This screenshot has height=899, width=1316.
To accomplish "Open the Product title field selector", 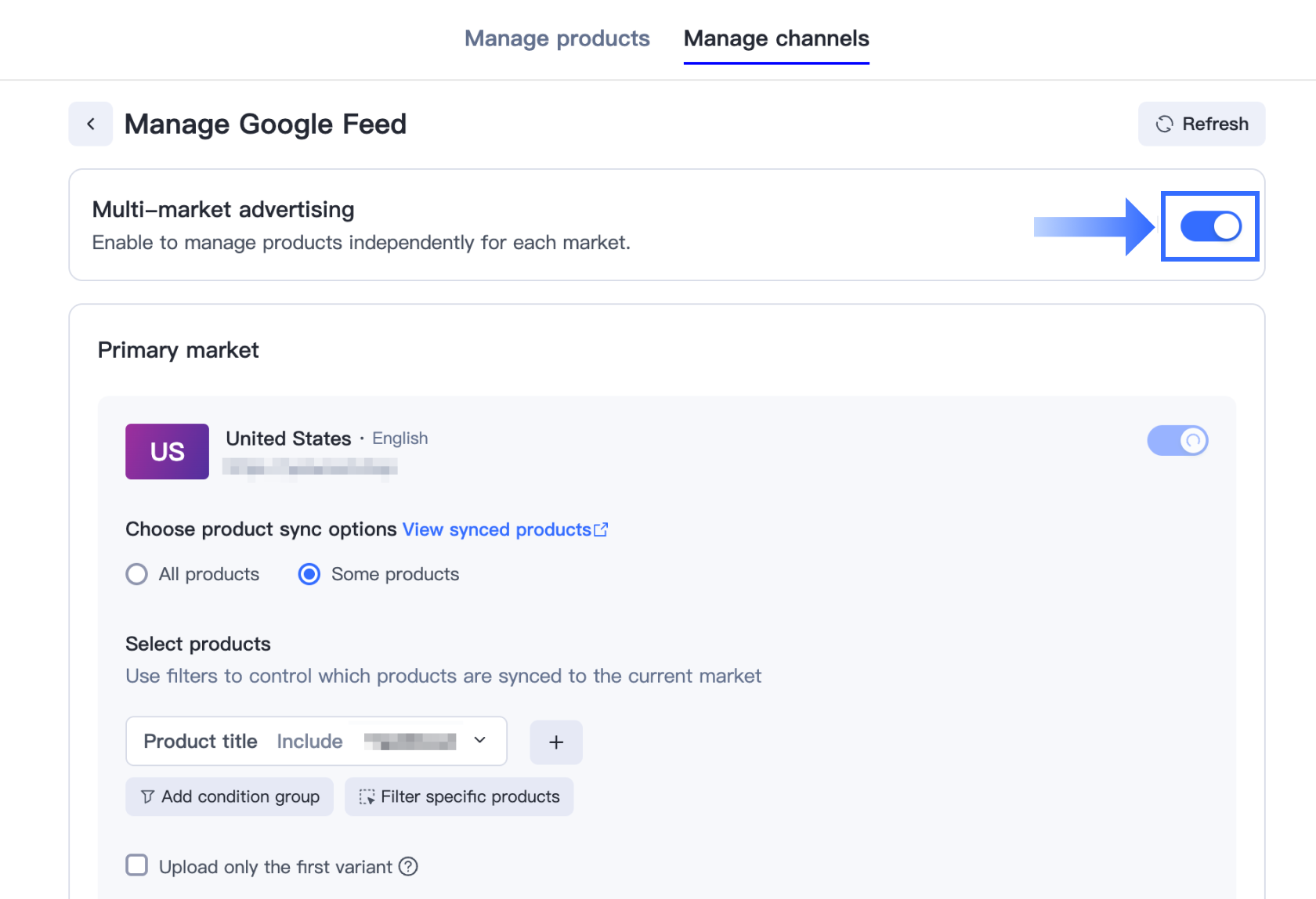I will coord(201,741).
